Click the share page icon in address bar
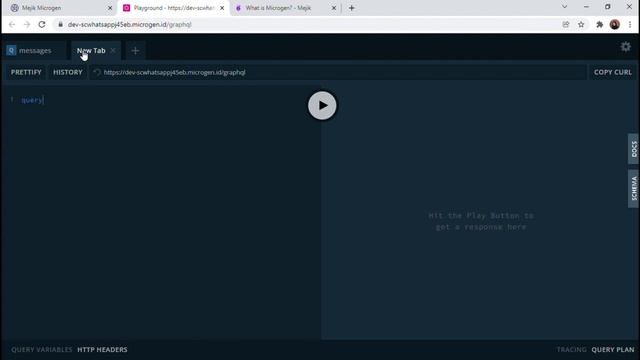 point(566,24)
